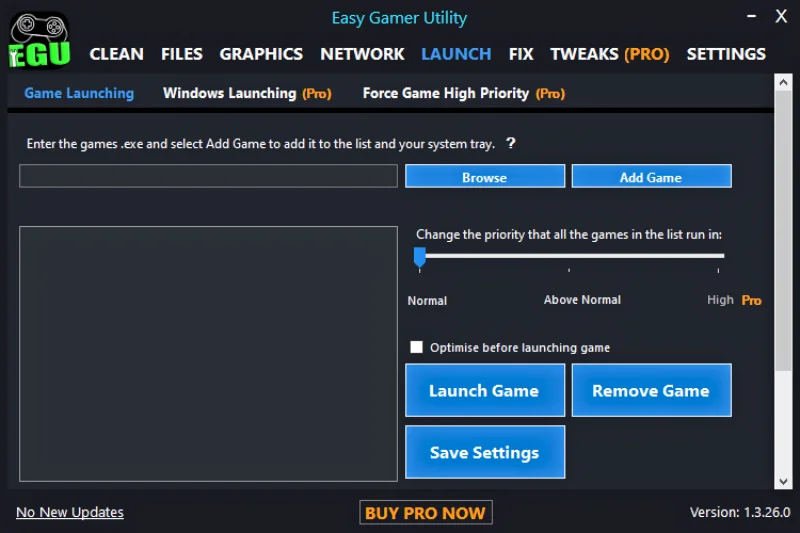Image resolution: width=800 pixels, height=533 pixels.
Task: Switch to the GRAPHICS section
Action: (x=261, y=54)
